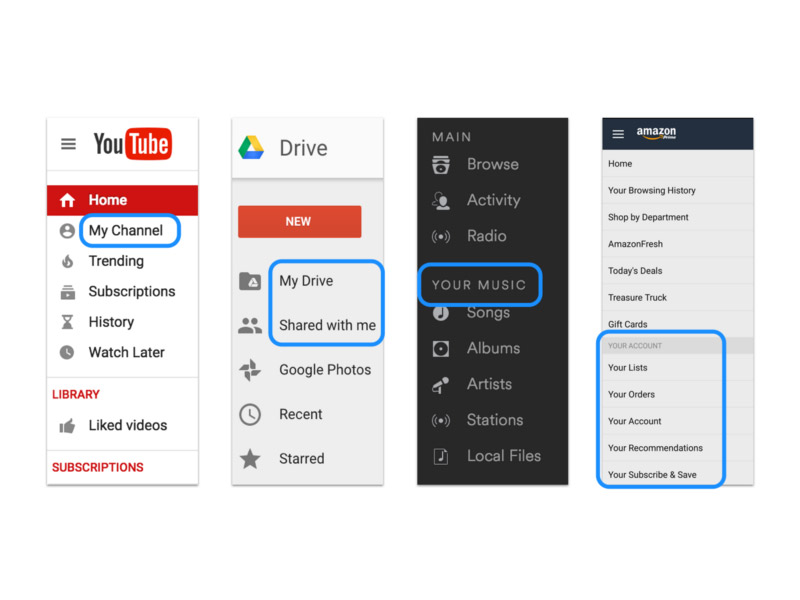
Task: Click the Google Drive logo icon
Action: (x=250, y=148)
